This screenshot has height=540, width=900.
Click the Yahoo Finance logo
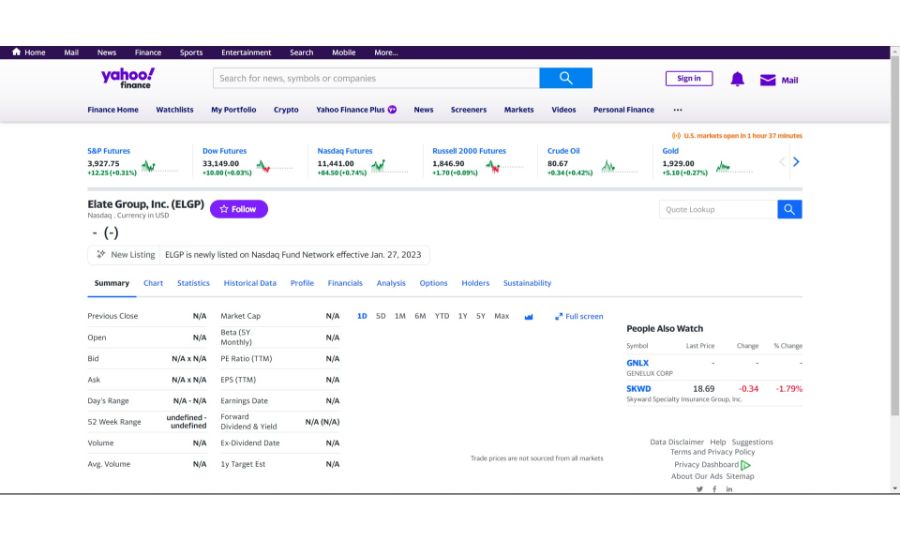[x=128, y=78]
